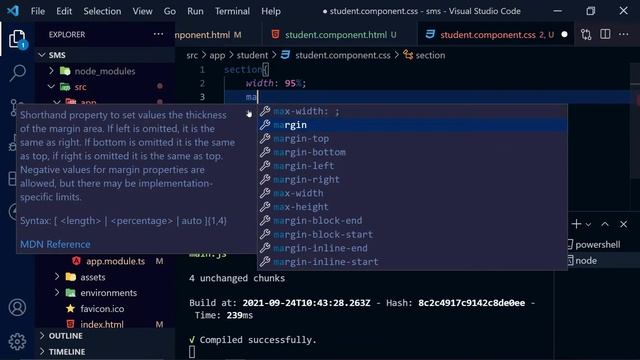The width and height of the screenshot is (640, 360).
Task: Choose the max-width: ; suggestion
Action: click(412, 111)
